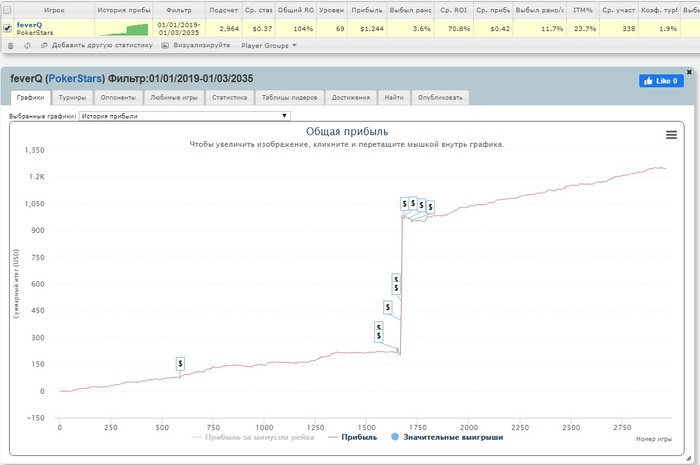Expand the Player Groups dropdown

click(x=269, y=46)
